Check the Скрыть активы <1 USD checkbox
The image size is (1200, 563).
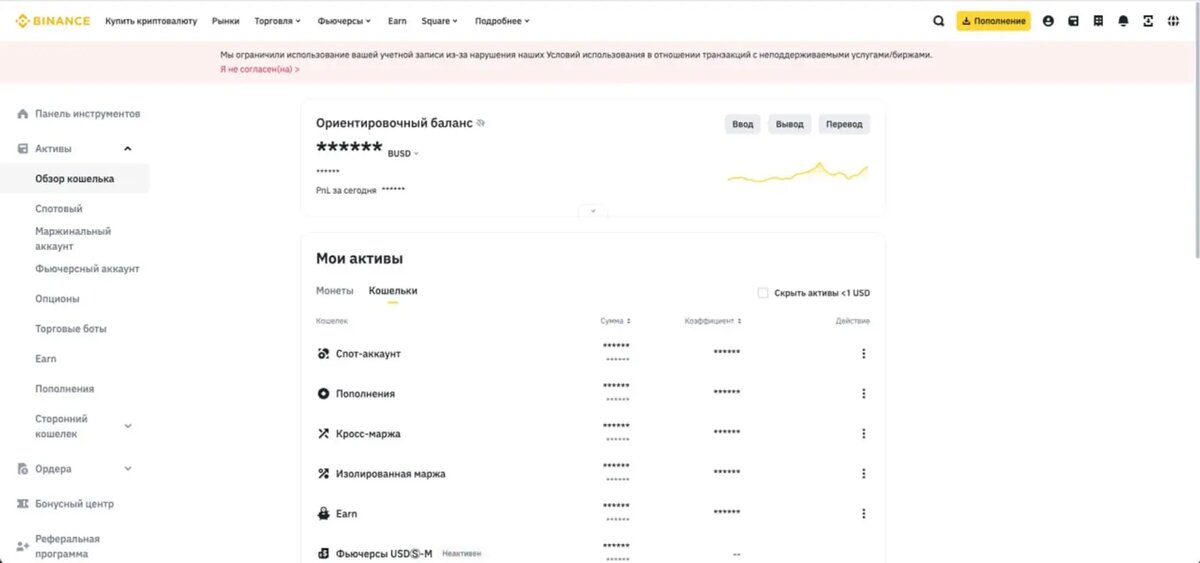[763, 293]
